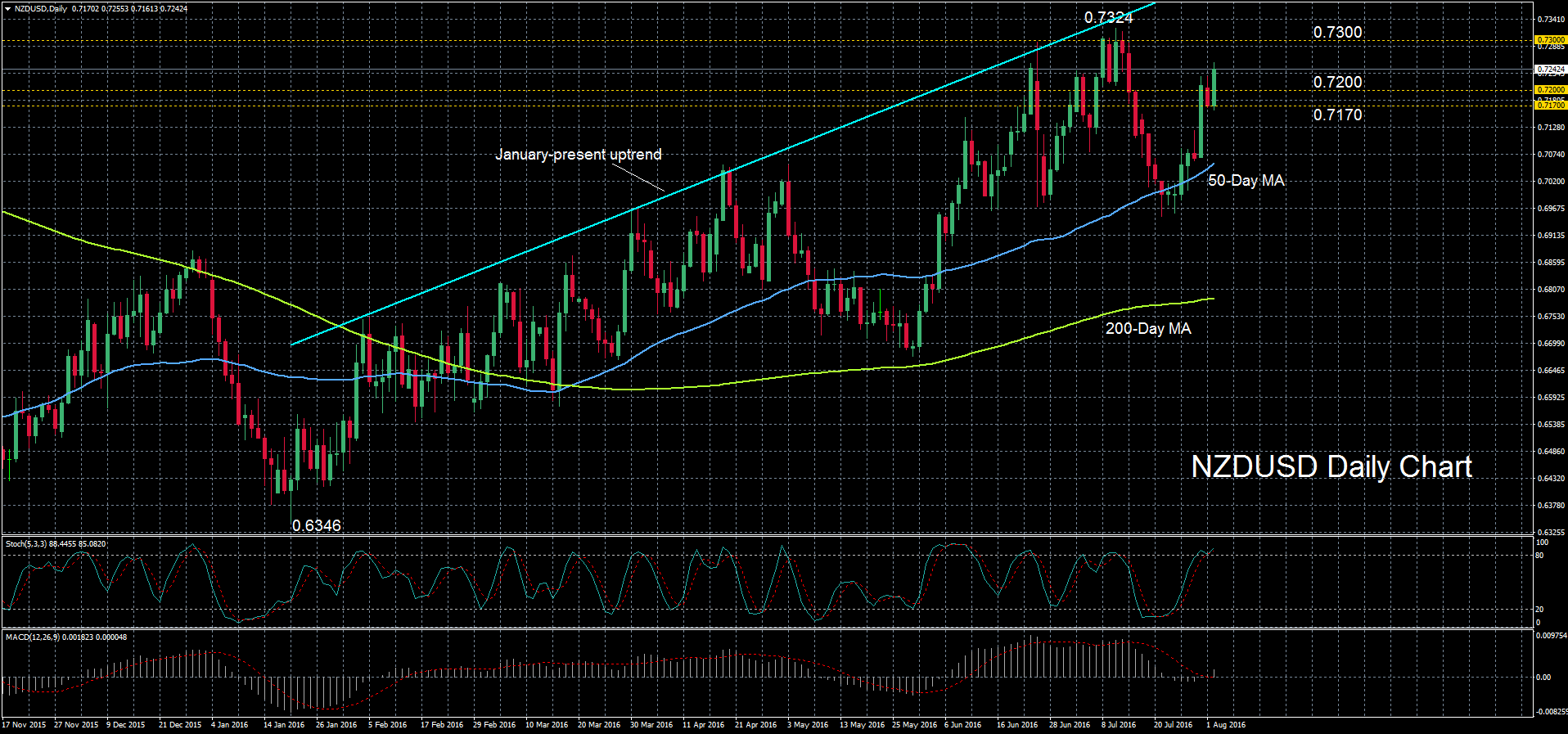Viewport: 1568px width, 734px height.
Task: Click the large 0.7170 level label
Action: pyautogui.click(x=1337, y=115)
